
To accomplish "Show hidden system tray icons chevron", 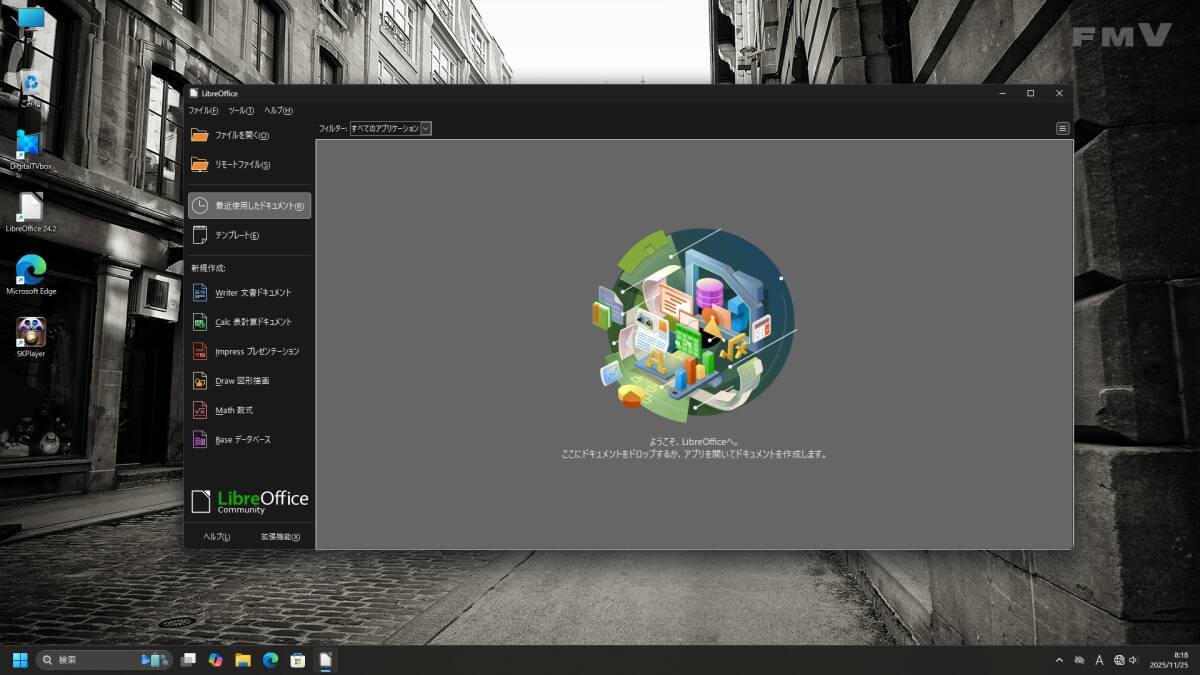I will point(1059,660).
